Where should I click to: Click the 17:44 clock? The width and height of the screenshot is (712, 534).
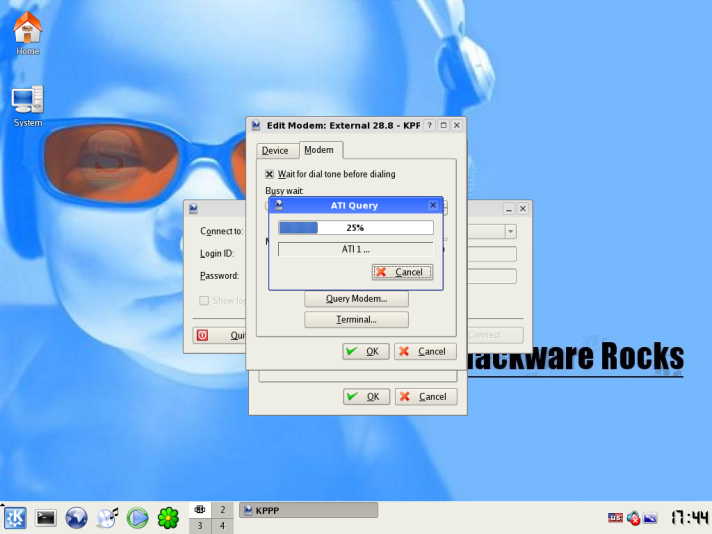tap(689, 518)
